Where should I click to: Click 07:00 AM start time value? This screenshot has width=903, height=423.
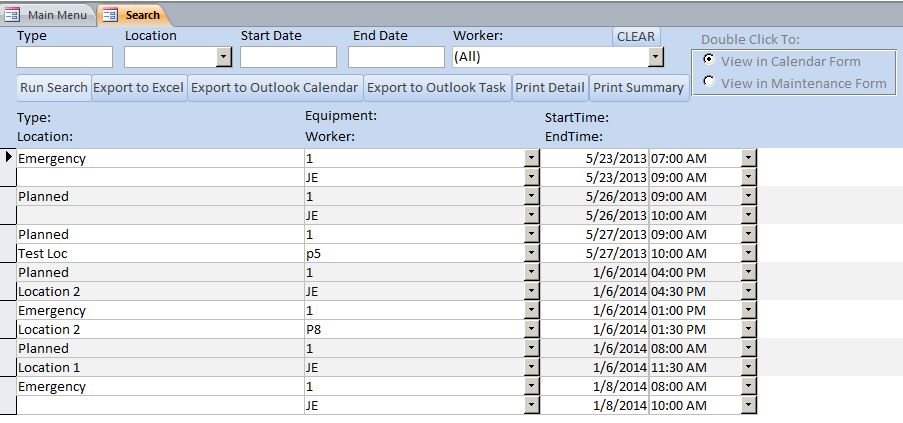(x=695, y=158)
